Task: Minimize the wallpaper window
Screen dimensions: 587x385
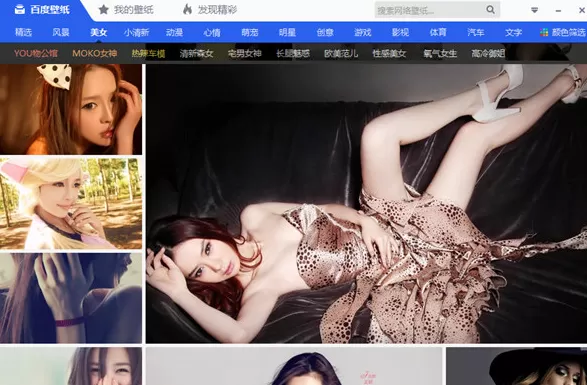Action: click(558, 10)
